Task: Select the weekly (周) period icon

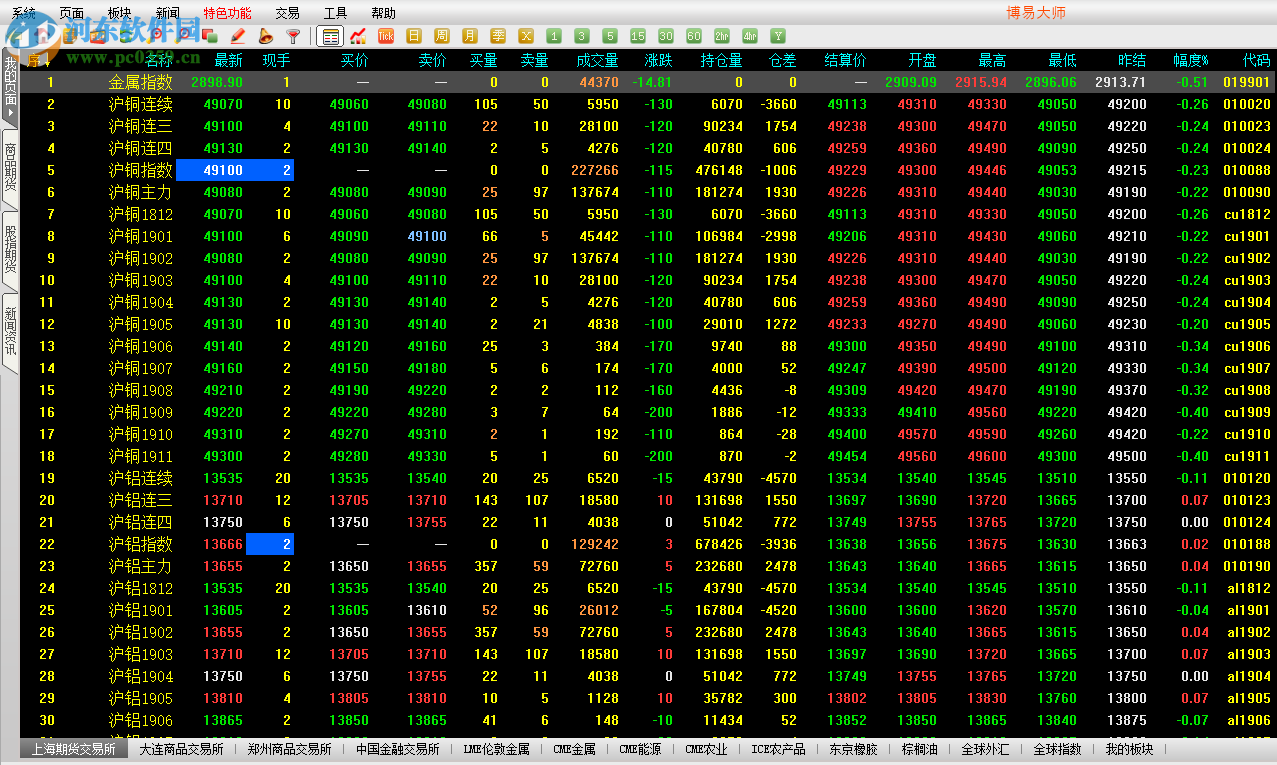Action: point(442,36)
